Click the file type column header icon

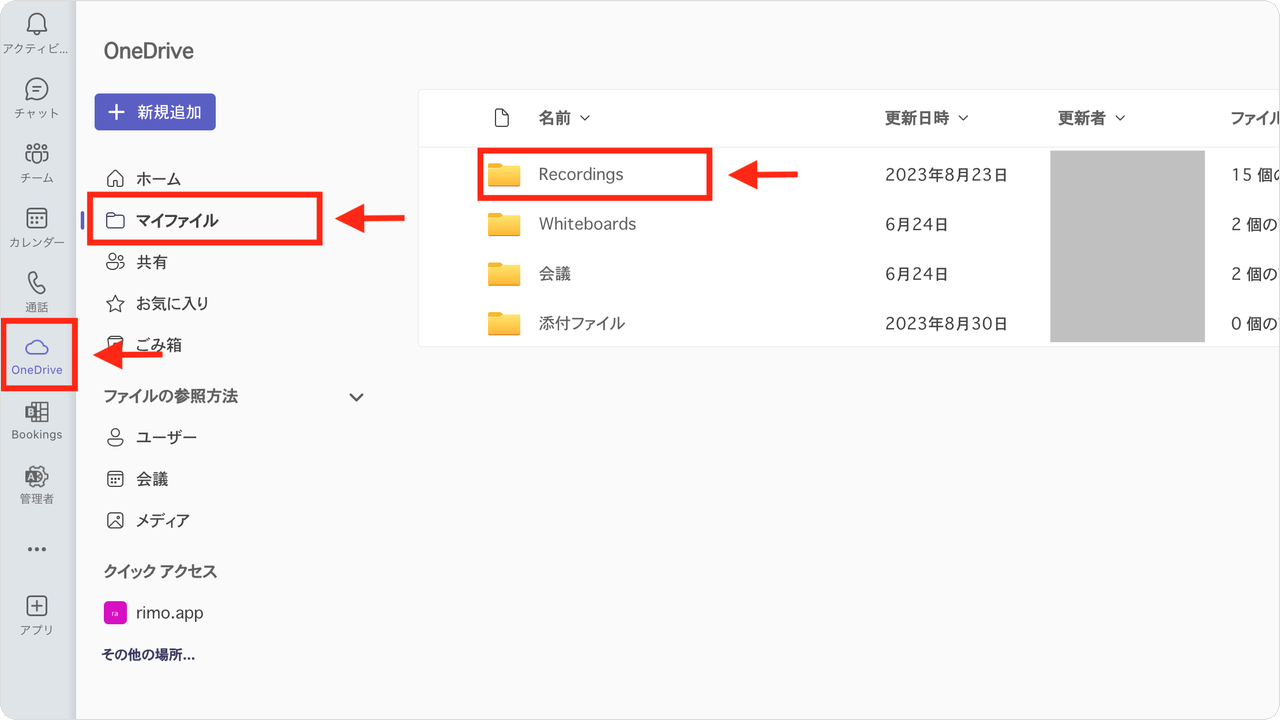pos(502,118)
